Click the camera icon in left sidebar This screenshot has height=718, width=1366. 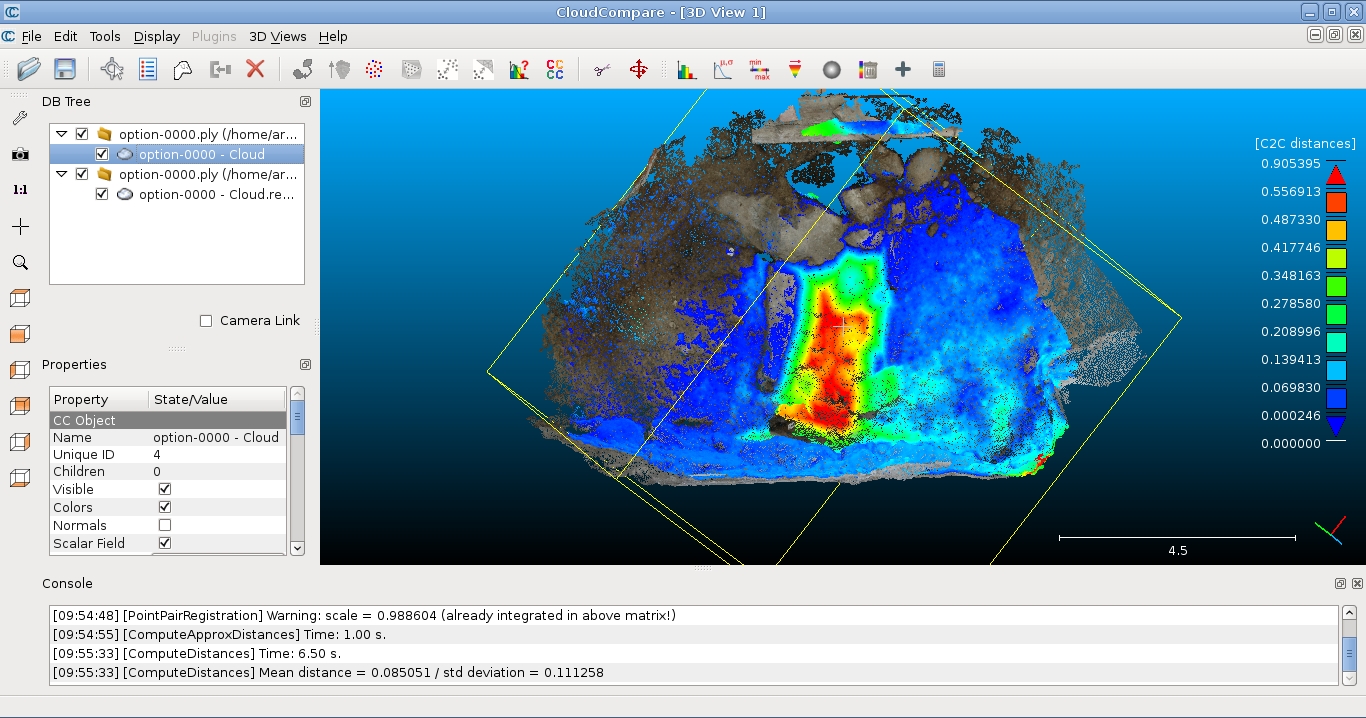[x=20, y=154]
